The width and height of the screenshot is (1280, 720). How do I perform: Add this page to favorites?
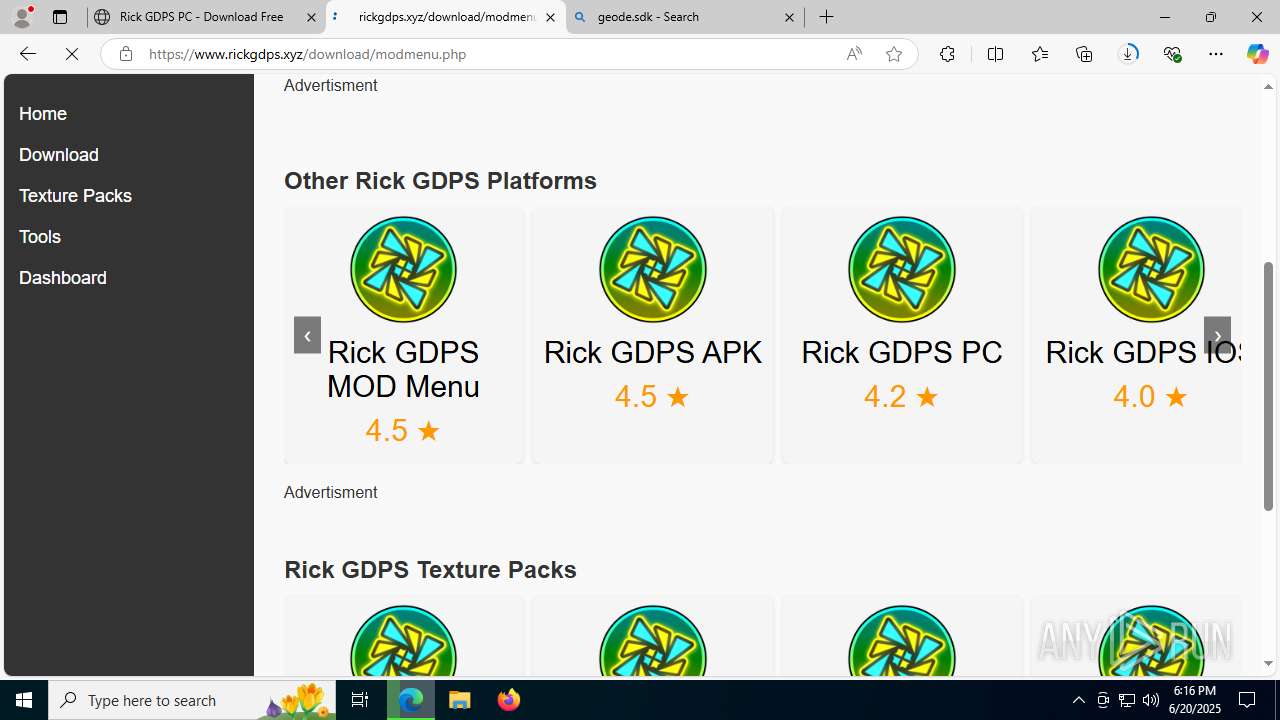894,54
